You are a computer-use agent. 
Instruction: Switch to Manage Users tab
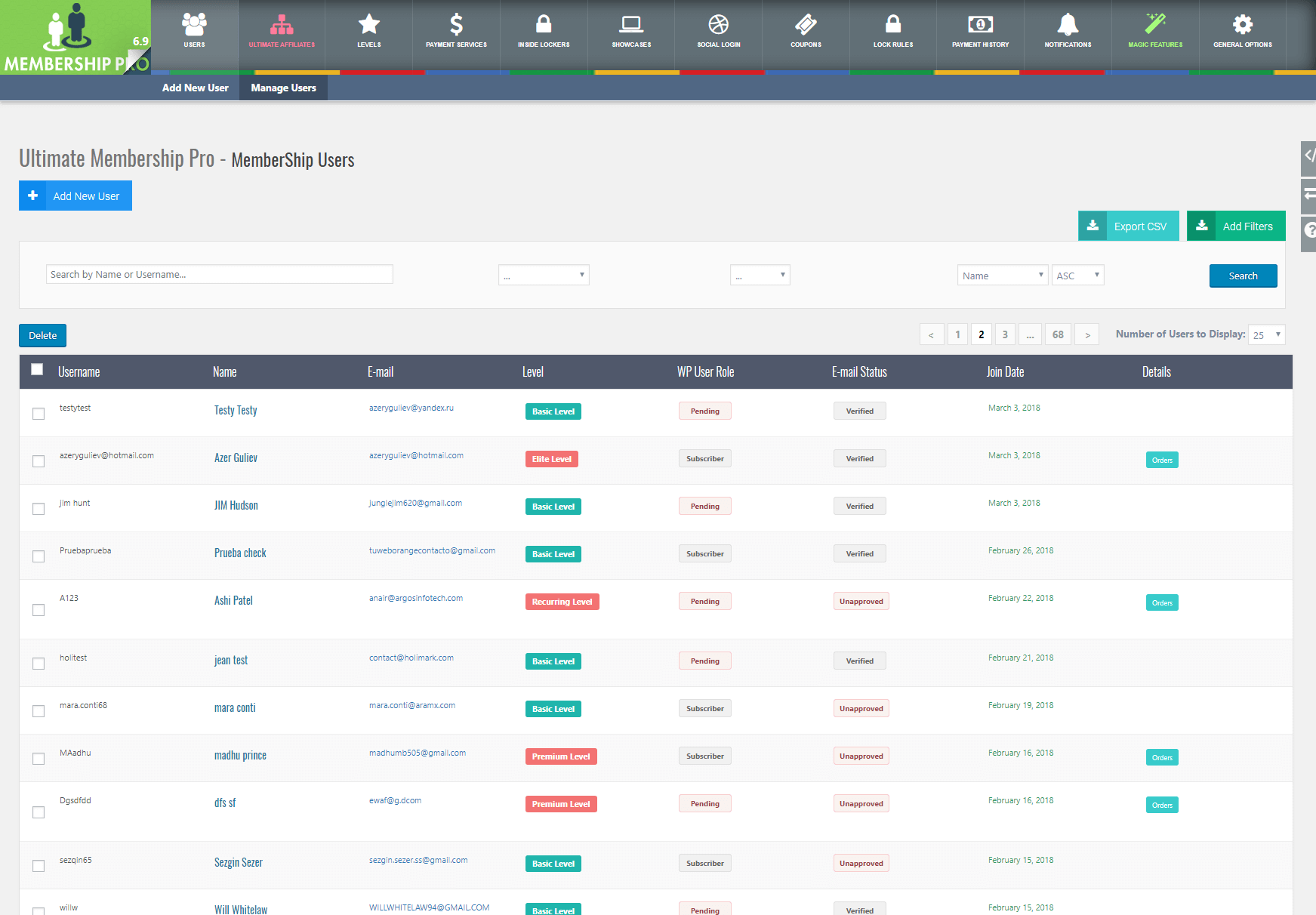click(283, 88)
